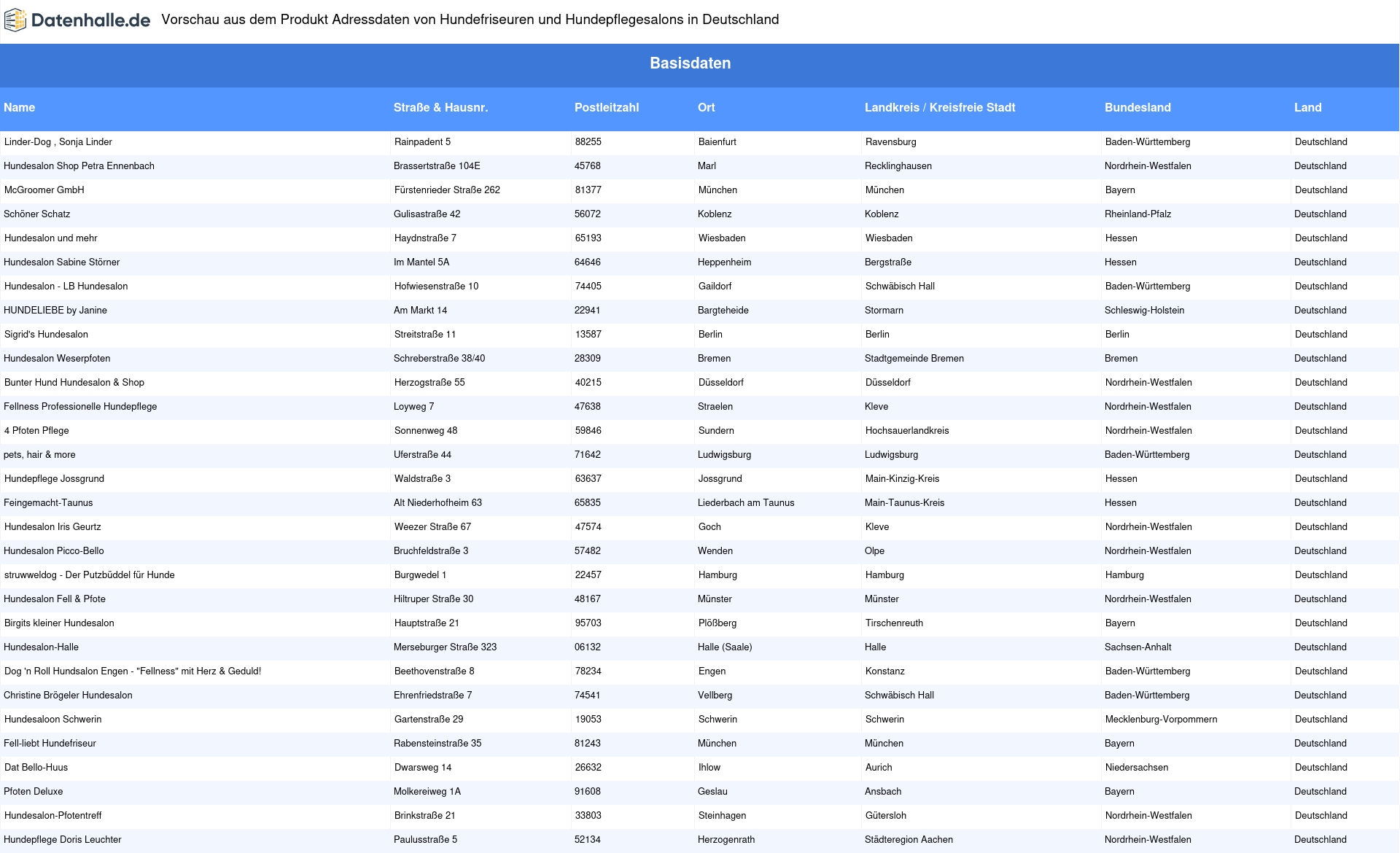Click the district Main-Kinzig-Kreis
Screen dimensions: 1400x853
tap(903, 478)
